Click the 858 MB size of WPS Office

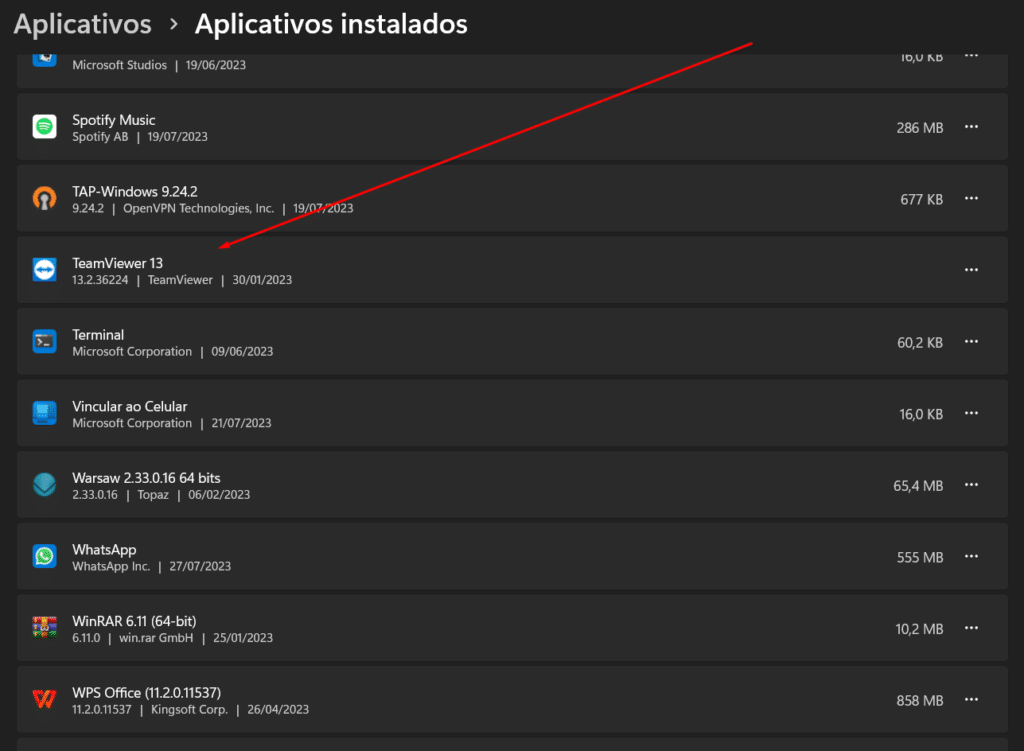(920, 701)
